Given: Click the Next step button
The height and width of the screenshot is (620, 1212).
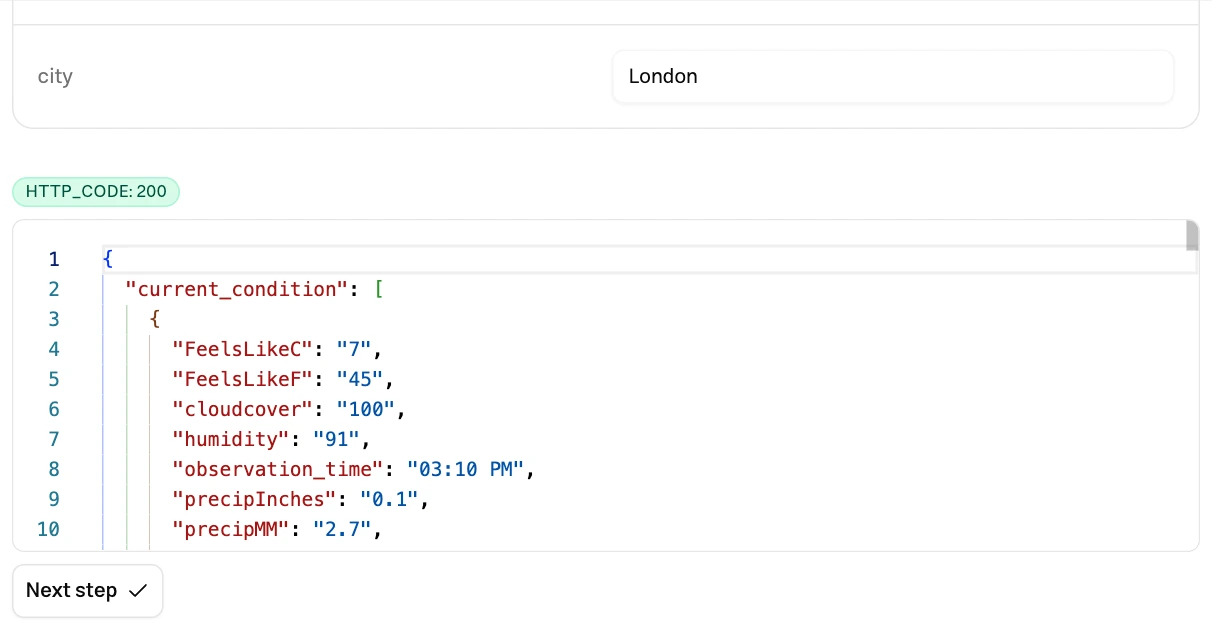Looking at the screenshot, I should [88, 591].
